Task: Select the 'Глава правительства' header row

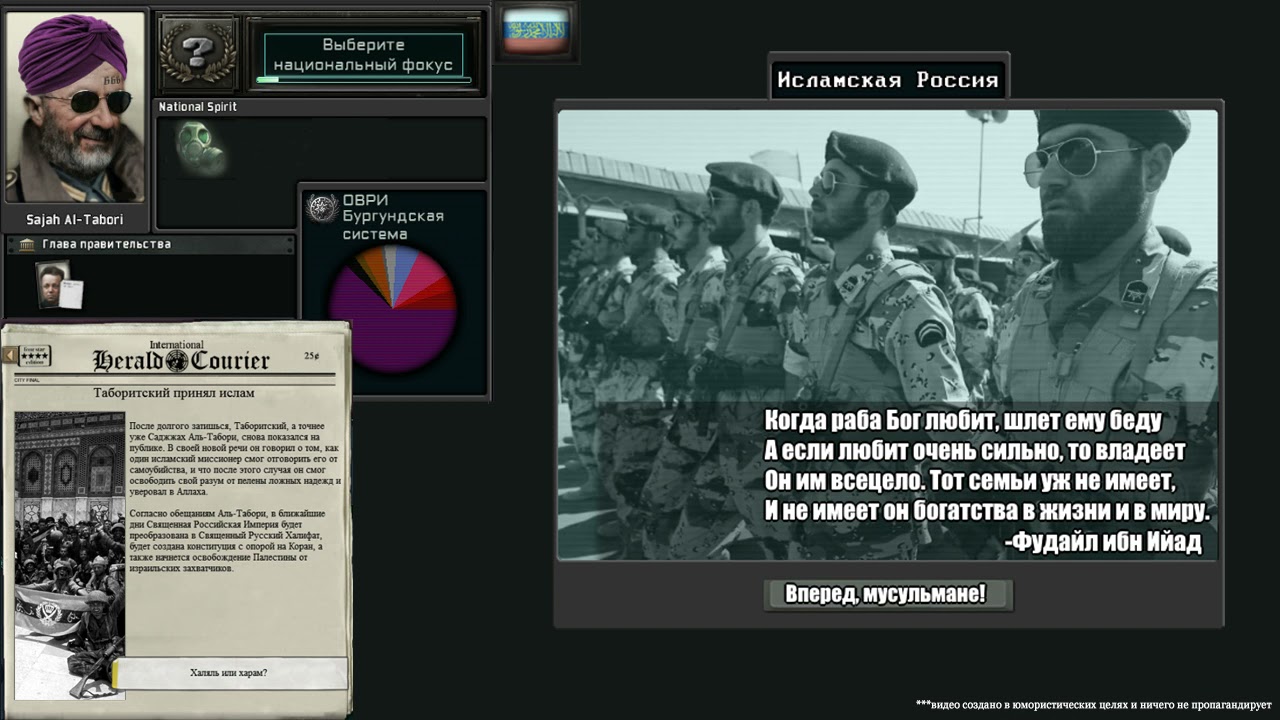Action: (150, 244)
